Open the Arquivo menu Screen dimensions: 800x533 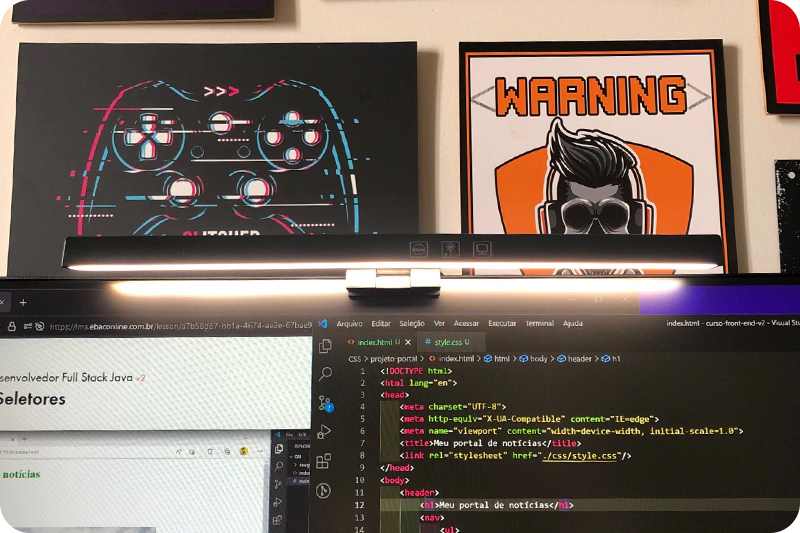click(x=349, y=324)
